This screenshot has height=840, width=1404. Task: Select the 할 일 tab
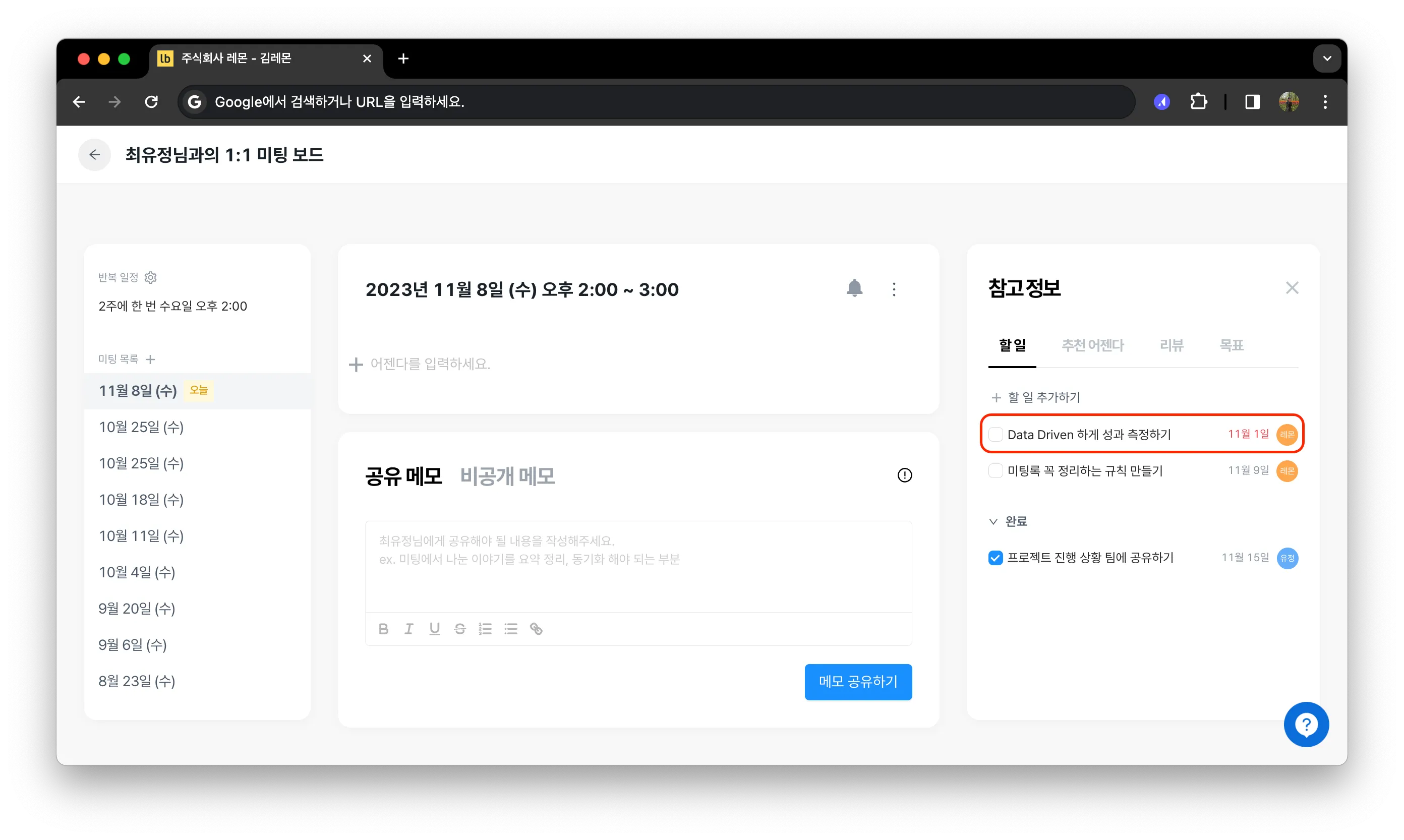pos(1012,345)
